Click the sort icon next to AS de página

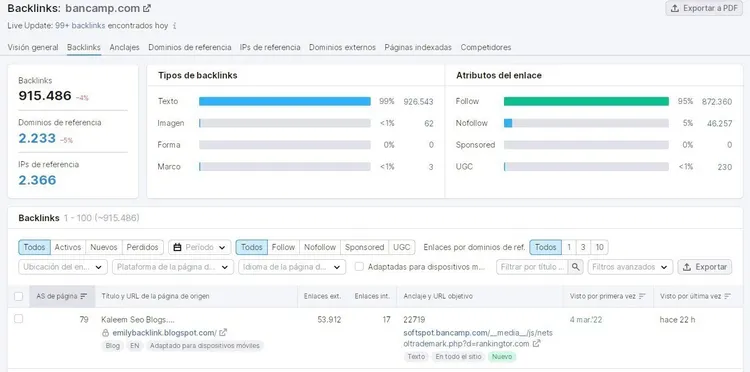tap(84, 296)
